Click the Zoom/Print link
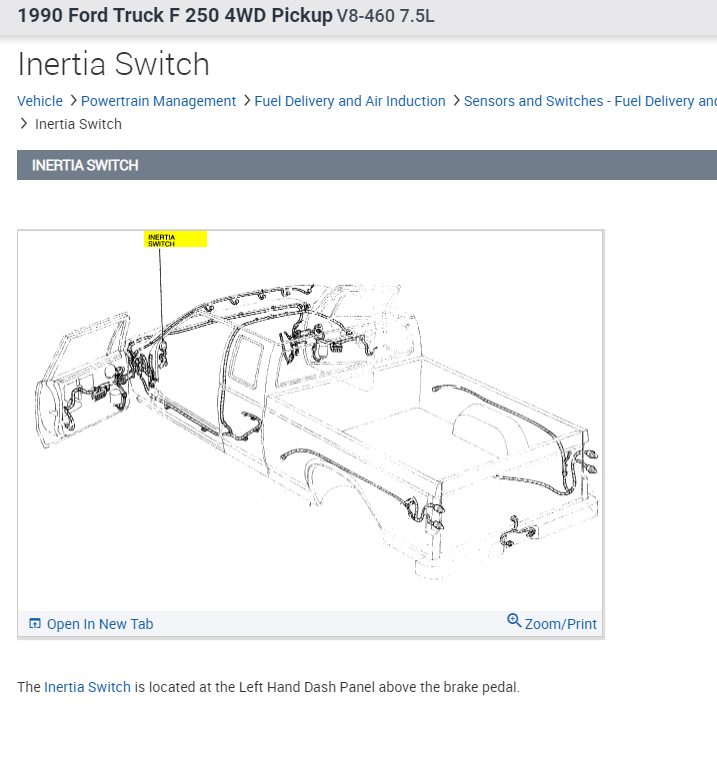This screenshot has width=717, height=774. 561,624
